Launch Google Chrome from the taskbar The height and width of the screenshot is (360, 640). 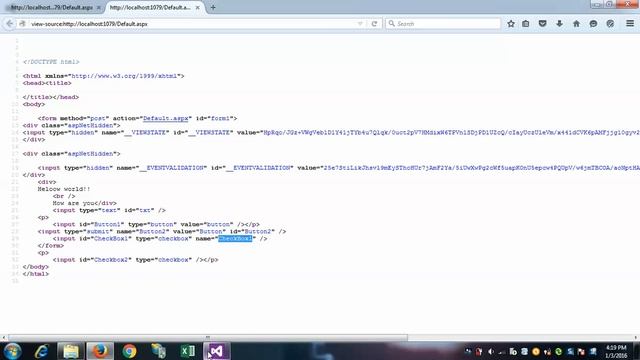(129, 351)
